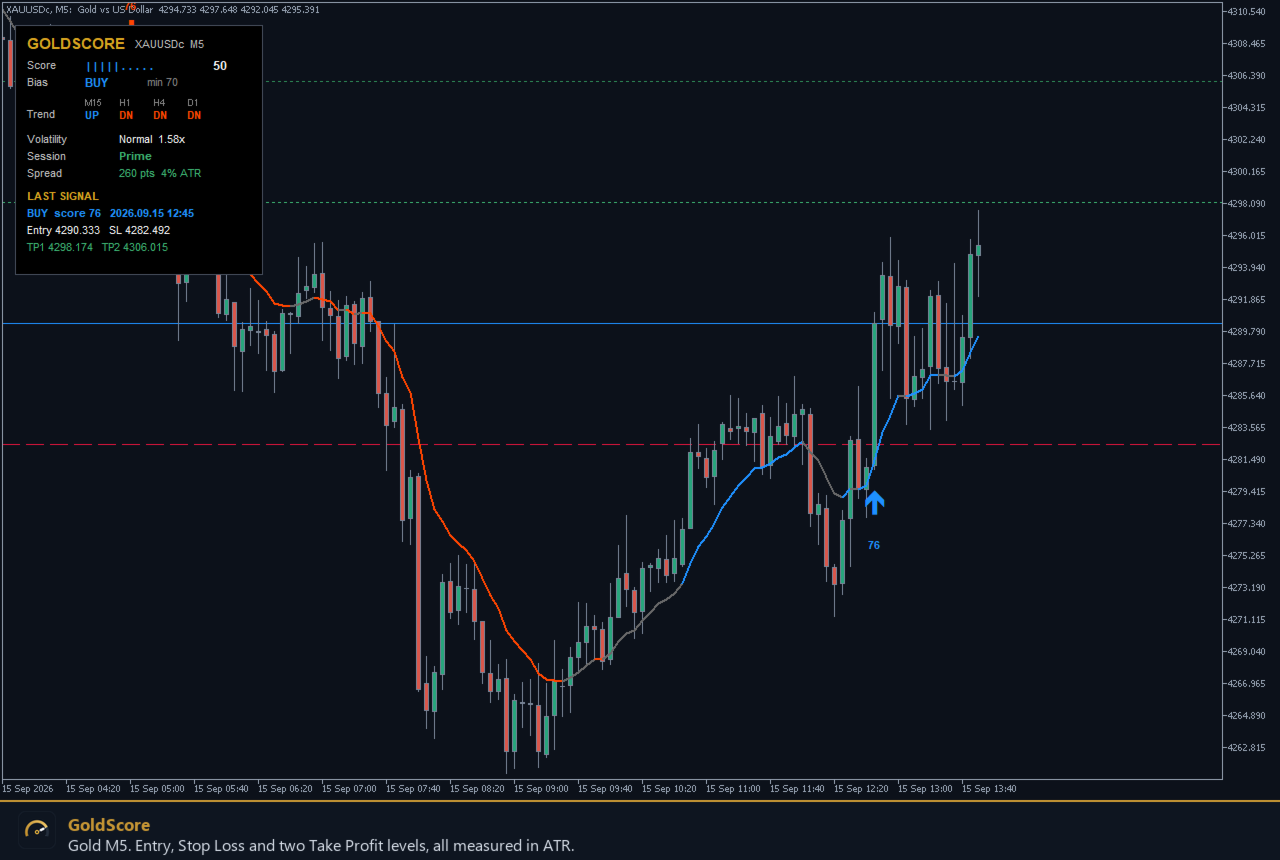Click the TP2 4306.015 value
Image resolution: width=1280 pixels, height=860 pixels.
click(x=135, y=247)
